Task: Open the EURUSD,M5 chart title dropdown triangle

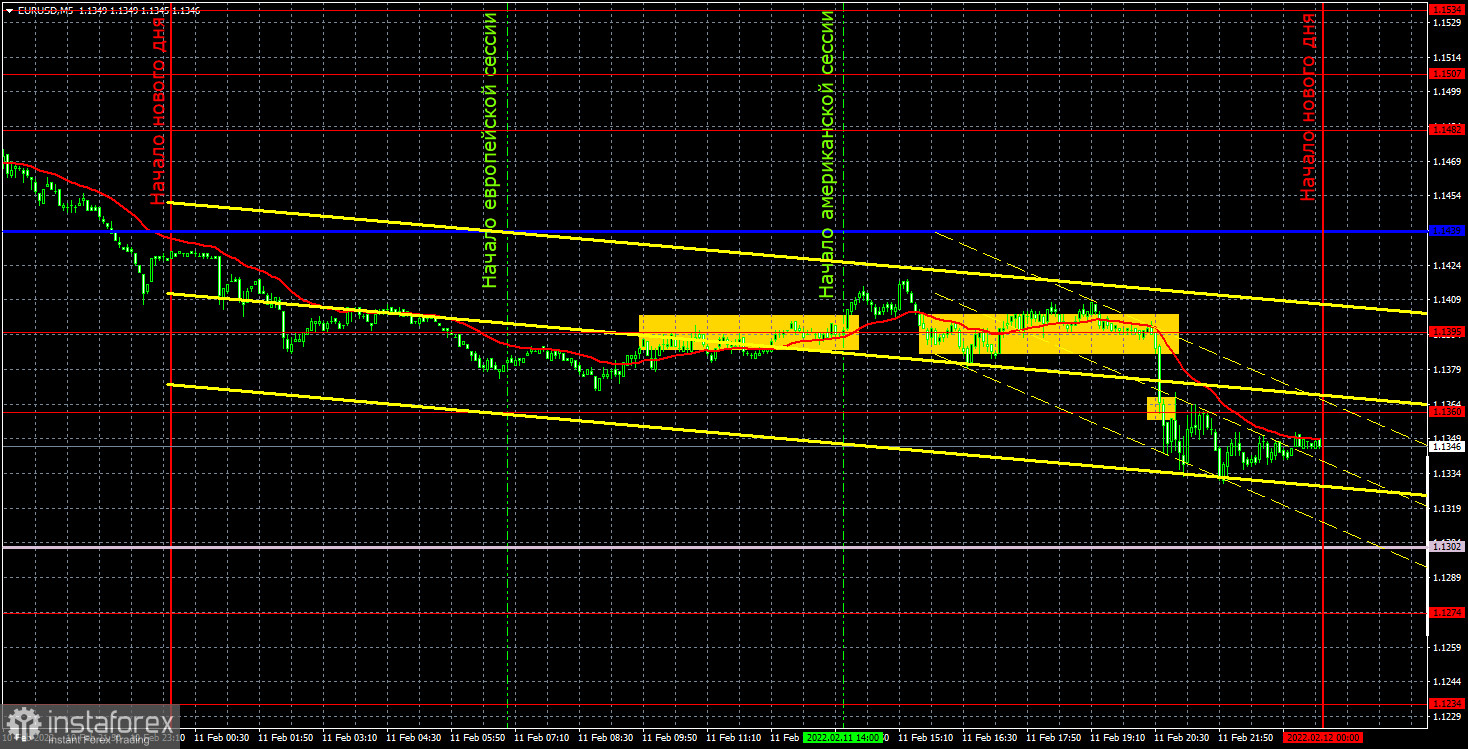Action: click(9, 9)
